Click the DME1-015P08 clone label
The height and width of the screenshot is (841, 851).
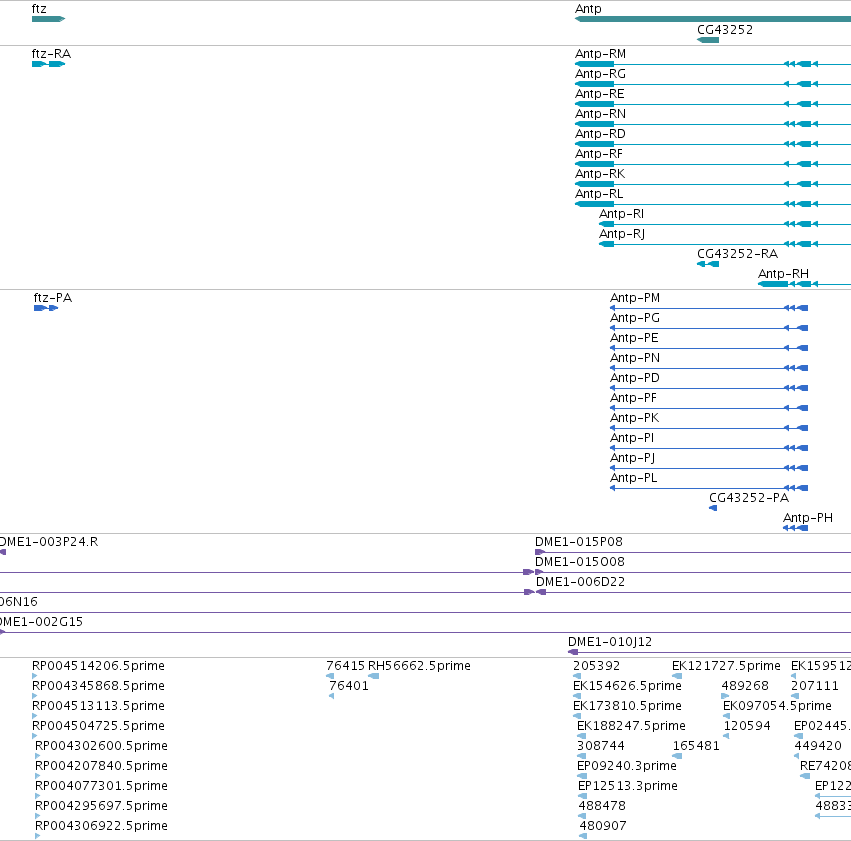click(x=579, y=542)
